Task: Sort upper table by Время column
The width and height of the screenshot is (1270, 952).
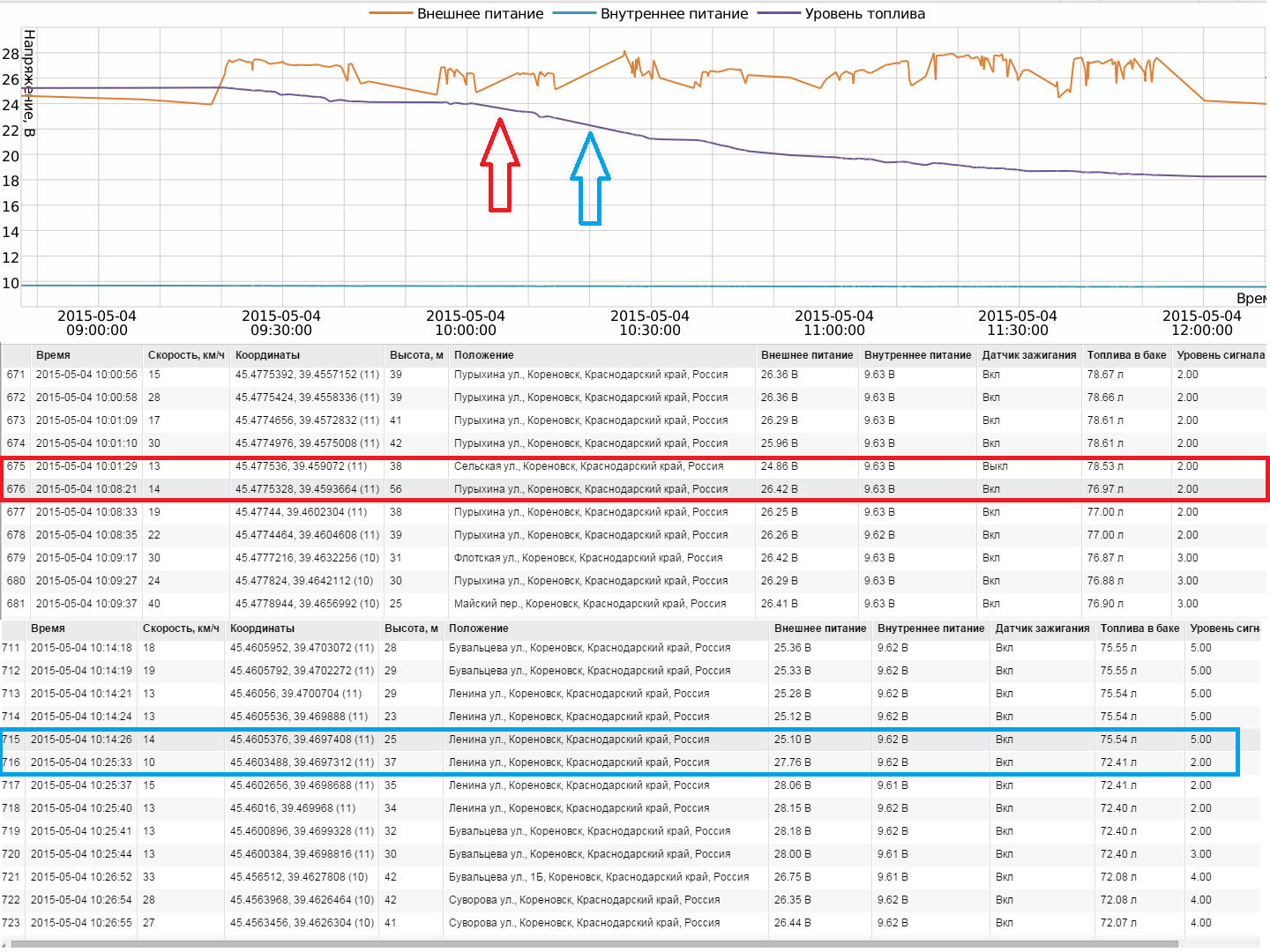Action: pyautogui.click(x=53, y=355)
